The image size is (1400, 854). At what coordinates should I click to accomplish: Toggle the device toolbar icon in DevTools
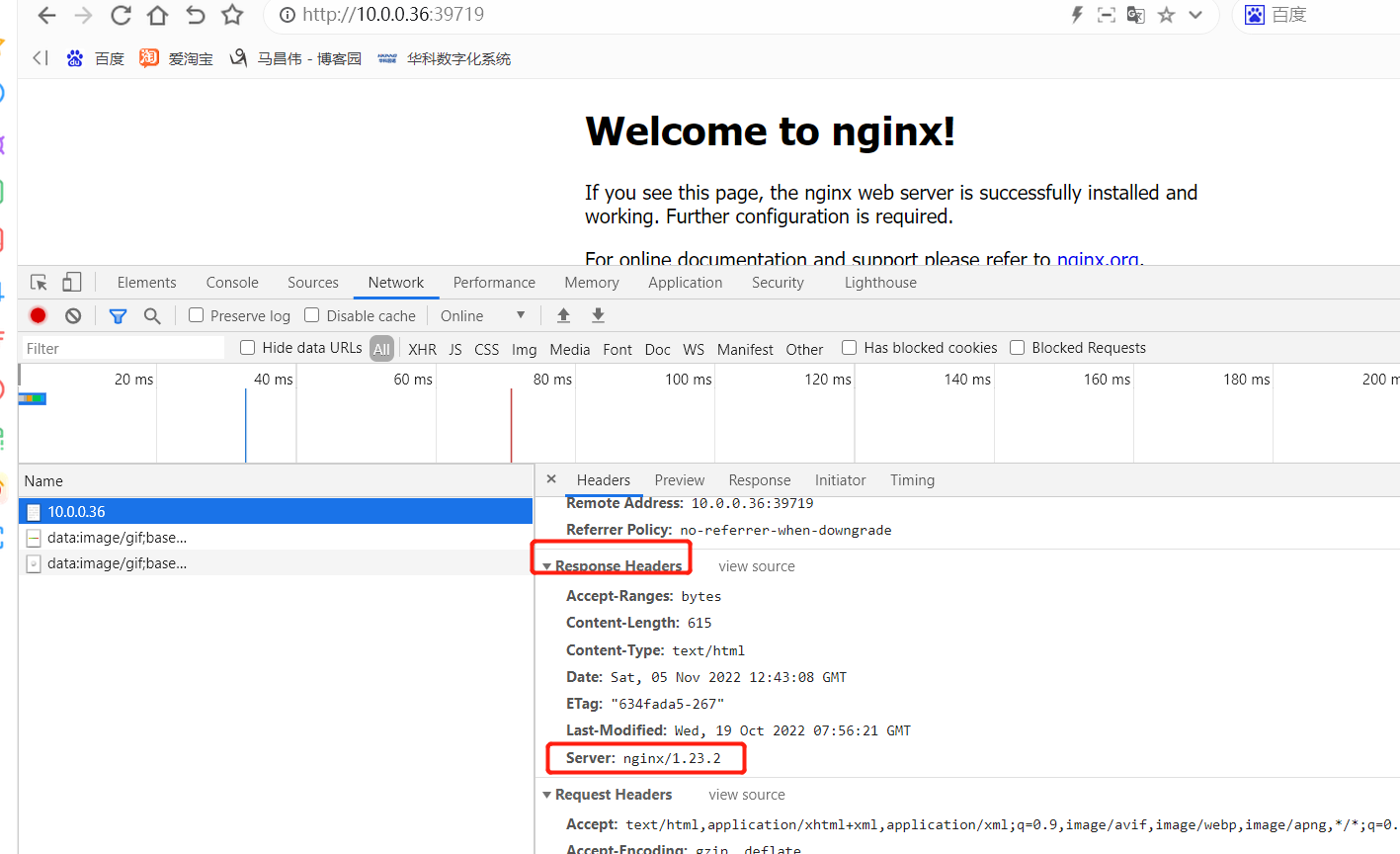click(x=71, y=283)
